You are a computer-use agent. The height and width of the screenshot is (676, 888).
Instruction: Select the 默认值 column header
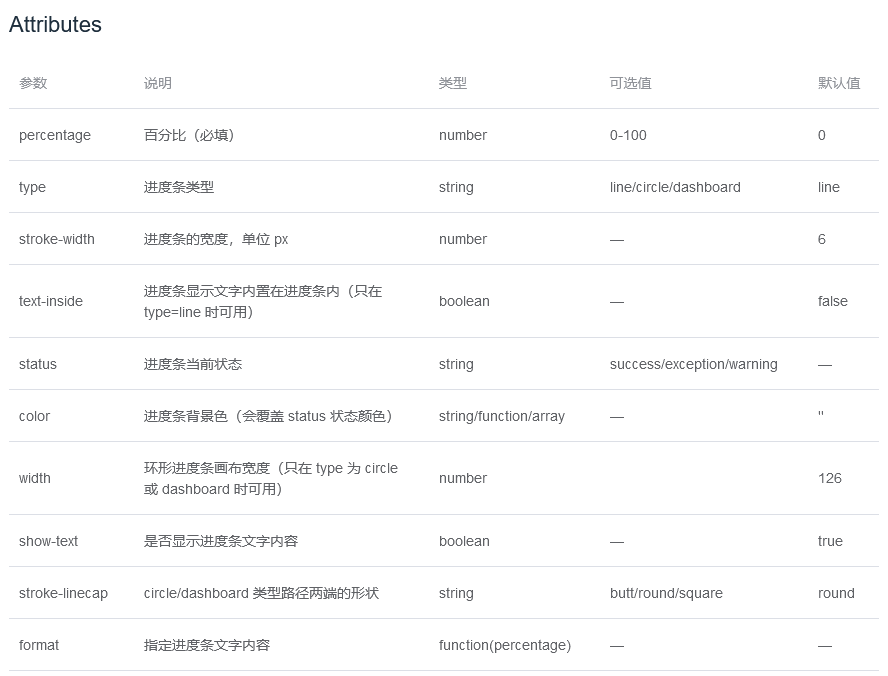[833, 83]
